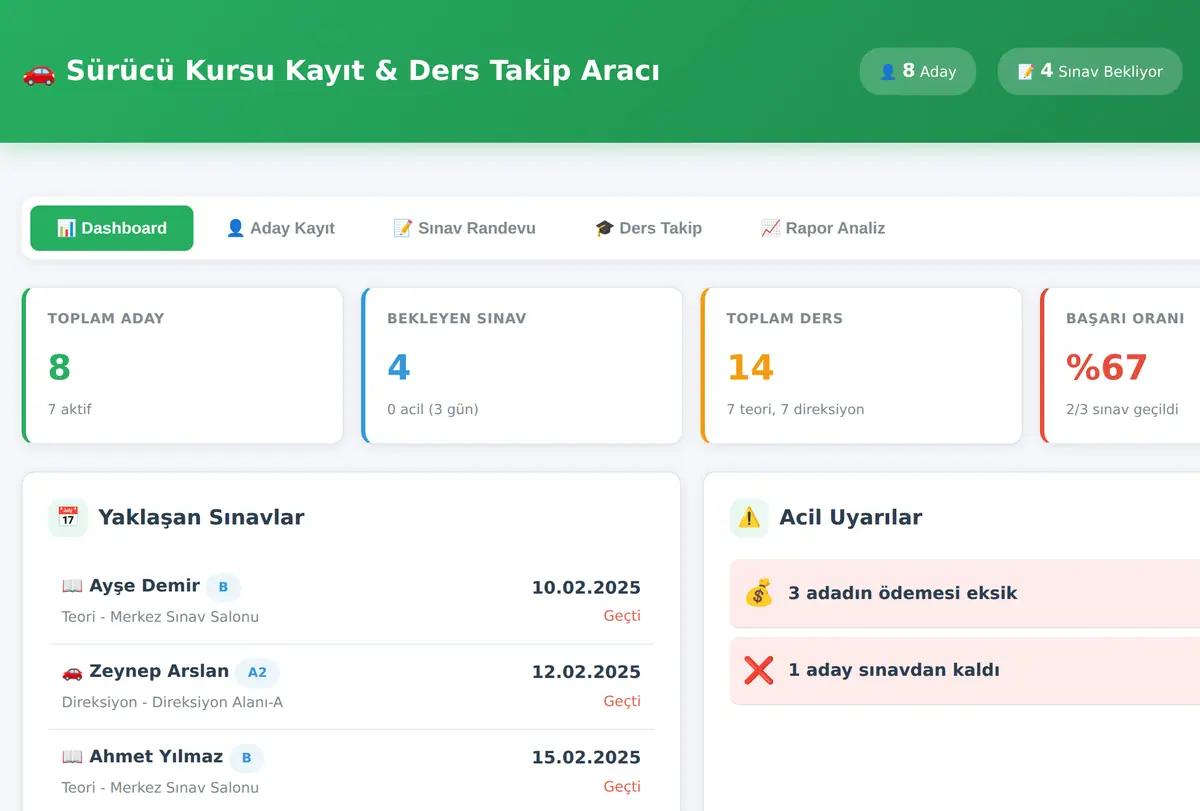The image size is (1200, 811).
Task: Click the %67 success rate value
Action: [1107, 367]
